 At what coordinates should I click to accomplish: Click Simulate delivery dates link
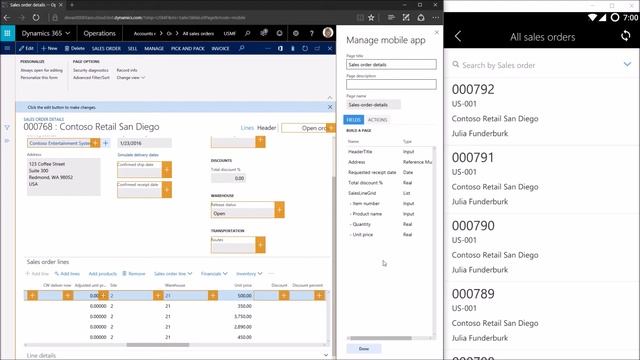pos(138,155)
